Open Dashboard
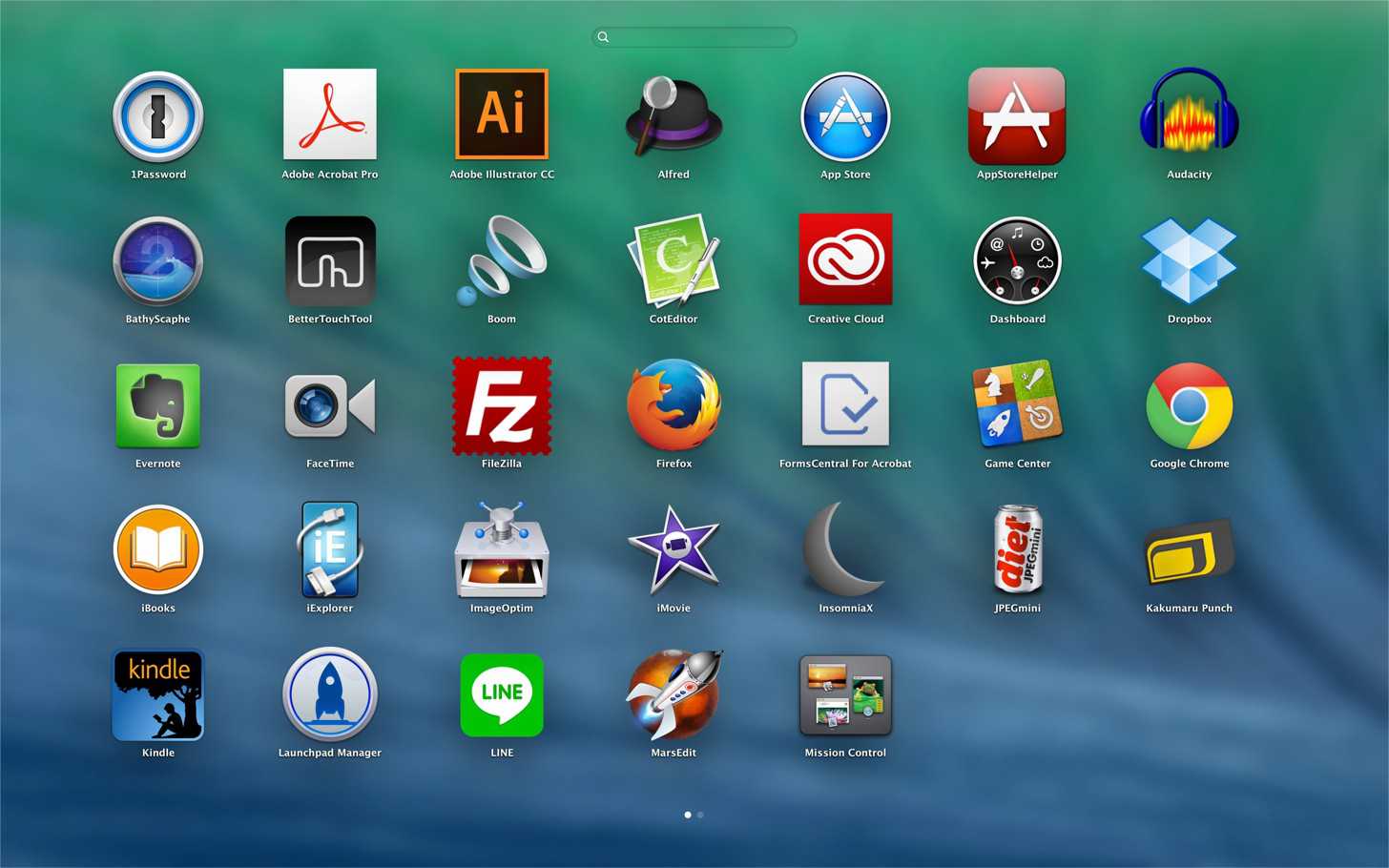 1017,261
